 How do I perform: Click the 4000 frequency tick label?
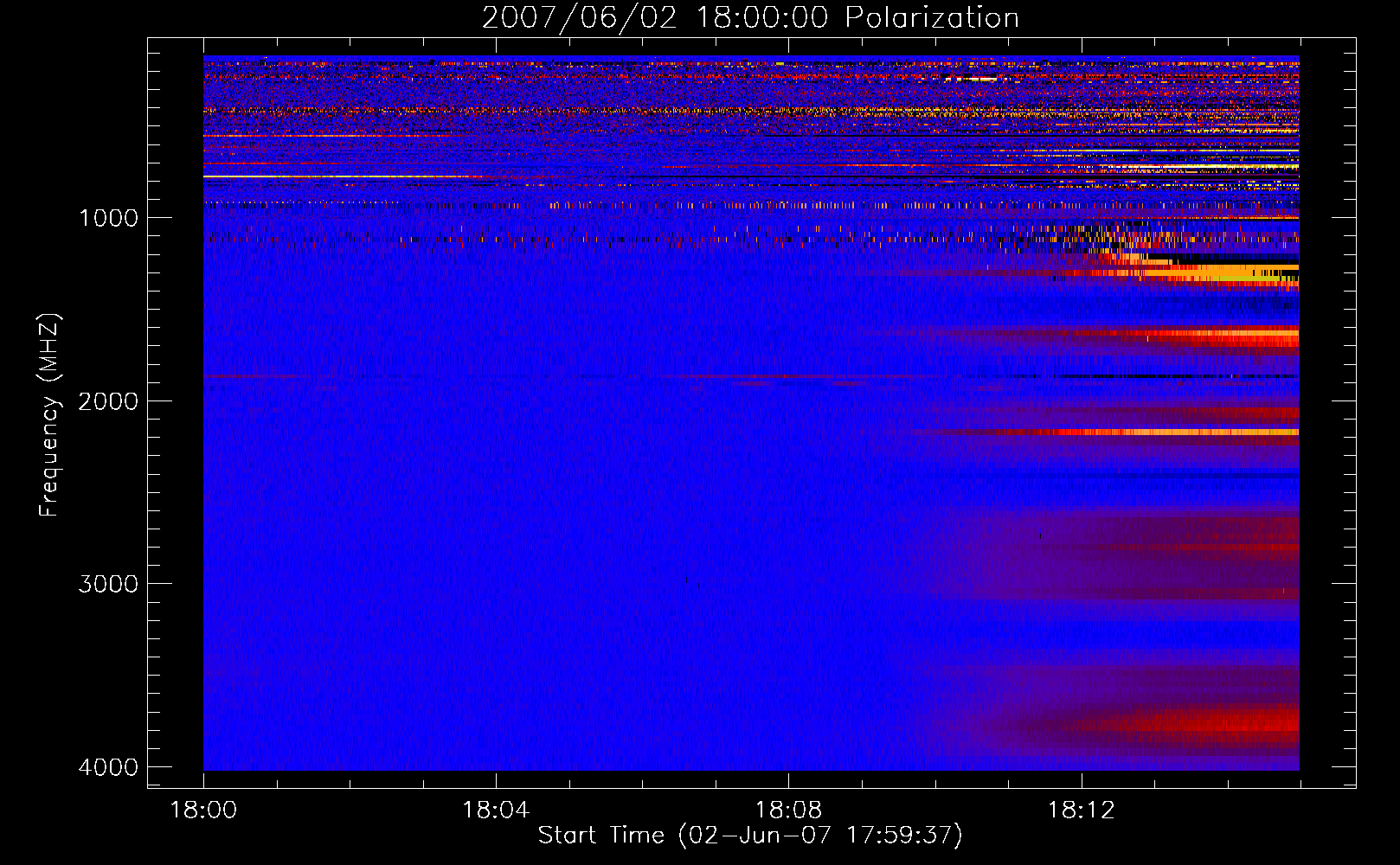pyautogui.click(x=108, y=767)
